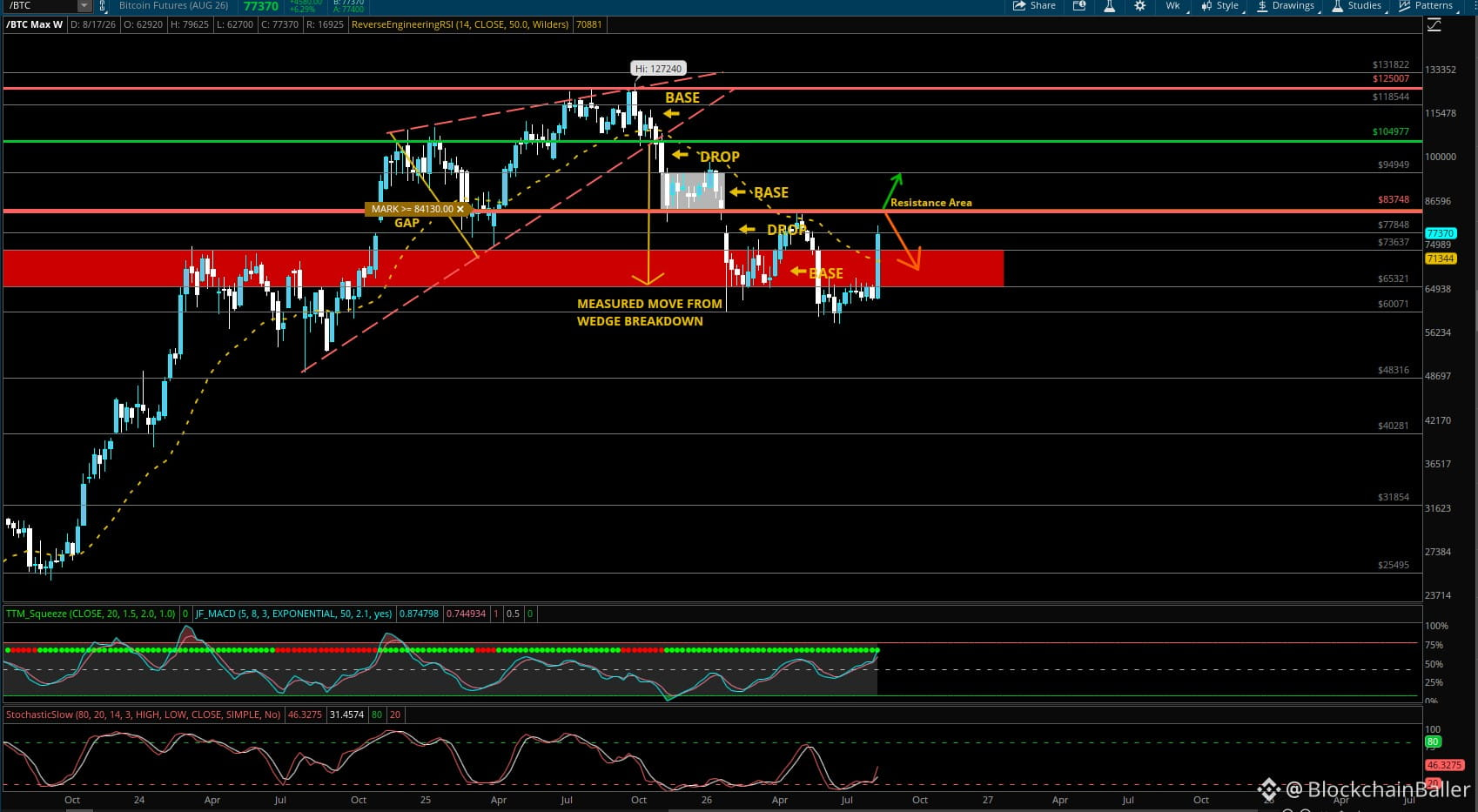Click the MACD value 0.744934
The height and width of the screenshot is (812, 1478).
tap(466, 614)
